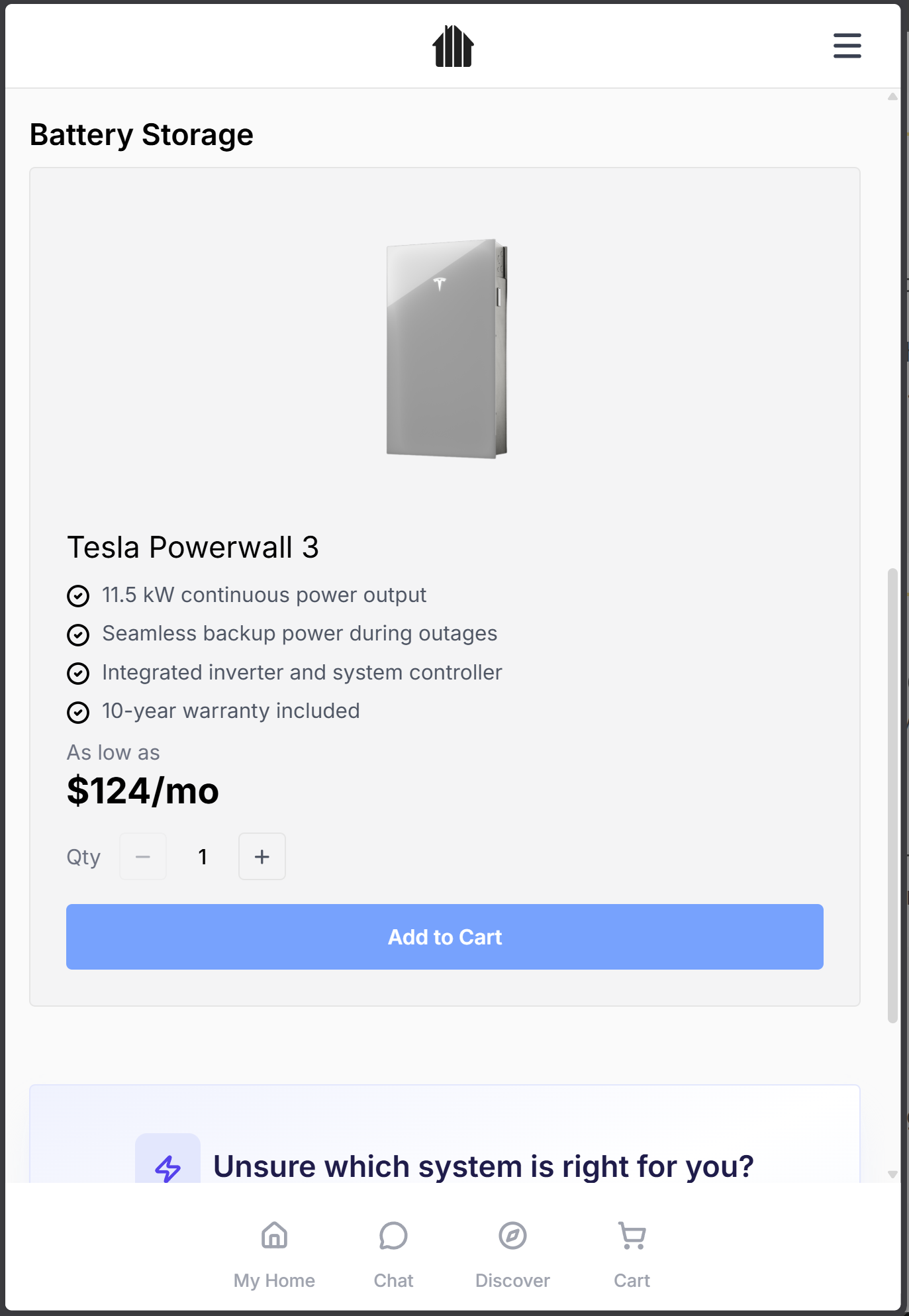Open the Discover compass icon
Image resolution: width=909 pixels, height=1316 pixels.
point(512,1237)
